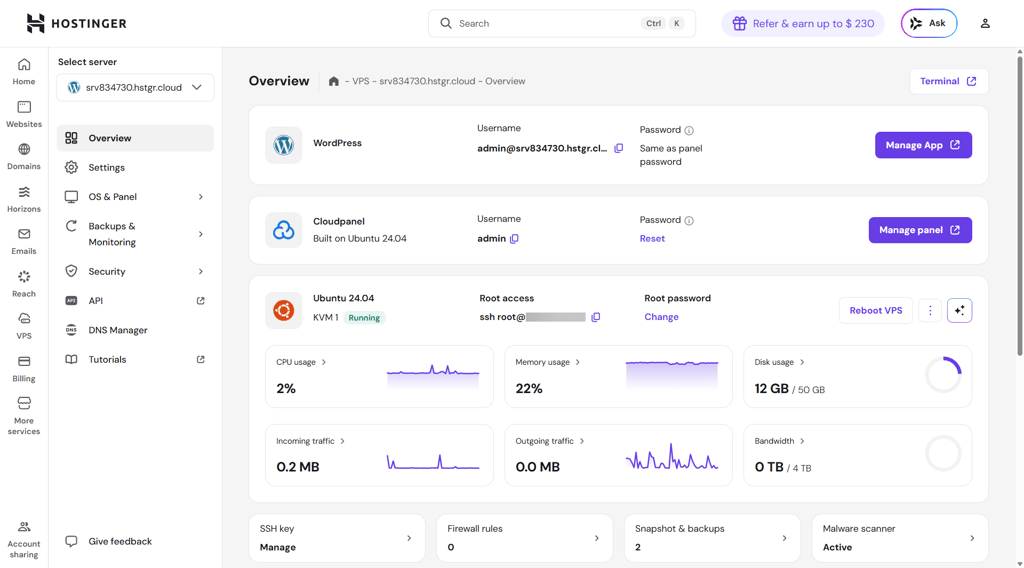Image resolution: width=1024 pixels, height=568 pixels.
Task: Open Outgoing traffic details
Action: pos(550,441)
